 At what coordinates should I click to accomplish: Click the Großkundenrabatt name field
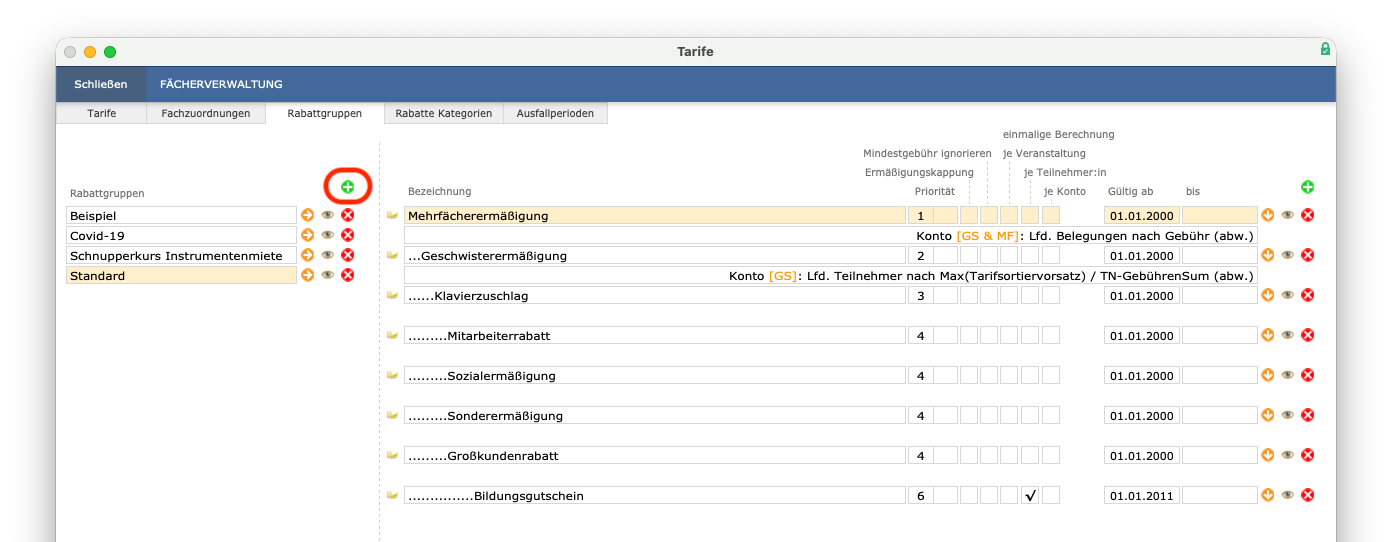655,455
